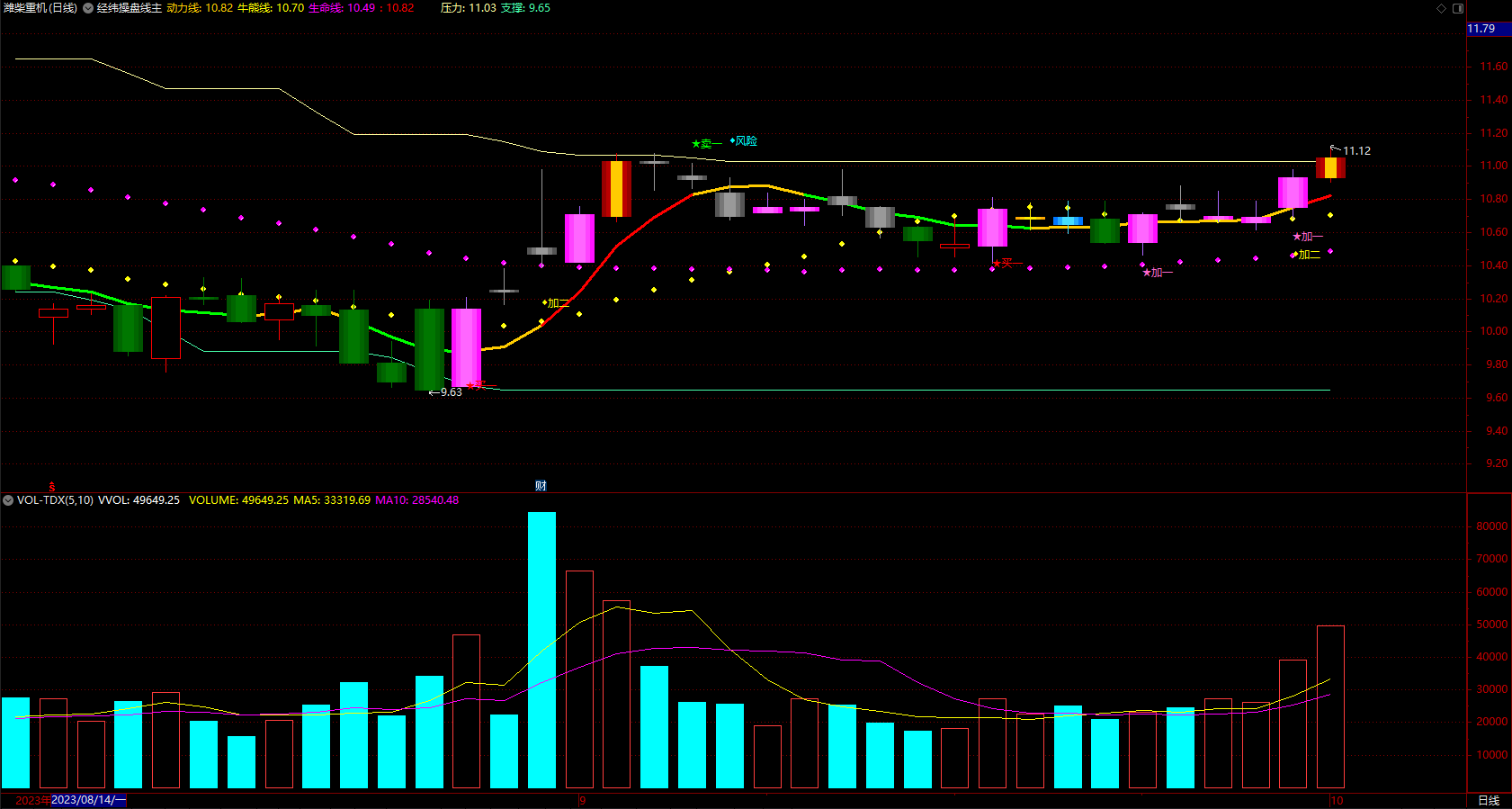Click the 经纬操盘线主 indicator name
The image size is (1512, 809).
tap(130, 8)
